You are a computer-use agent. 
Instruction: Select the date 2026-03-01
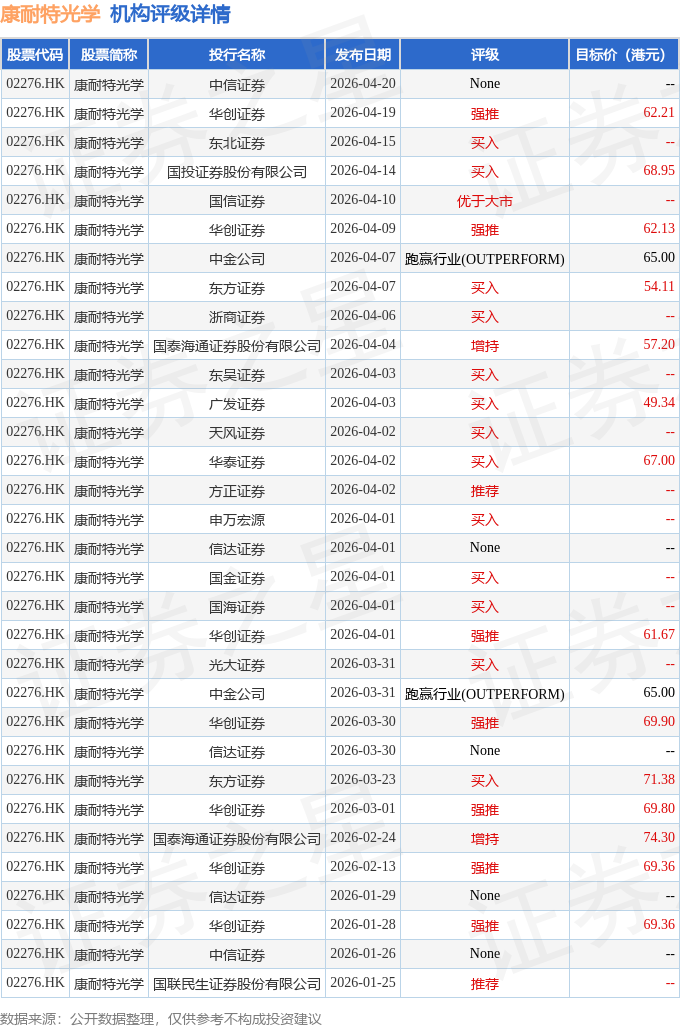click(363, 808)
